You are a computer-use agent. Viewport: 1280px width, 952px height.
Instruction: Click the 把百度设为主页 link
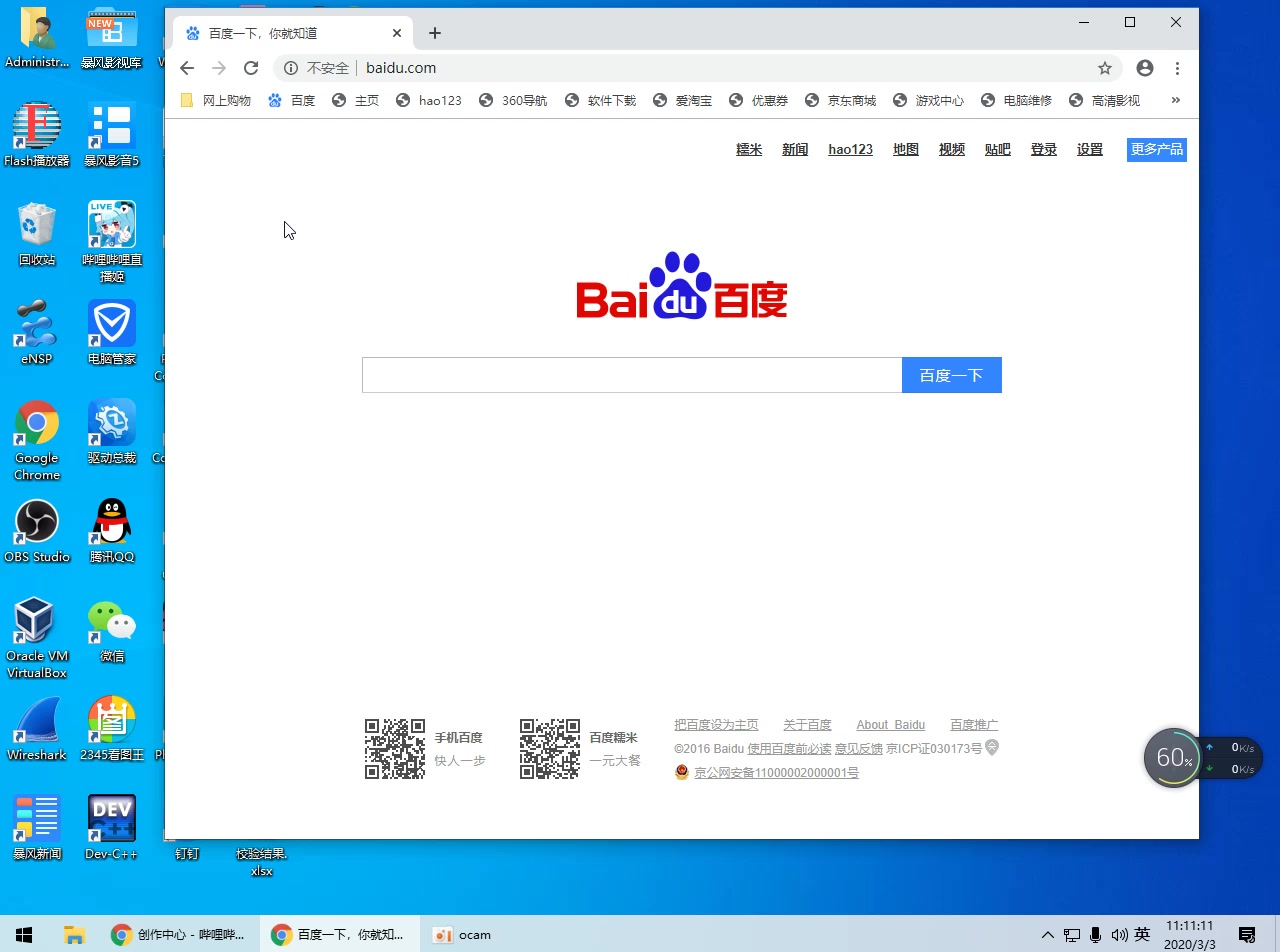coord(716,725)
